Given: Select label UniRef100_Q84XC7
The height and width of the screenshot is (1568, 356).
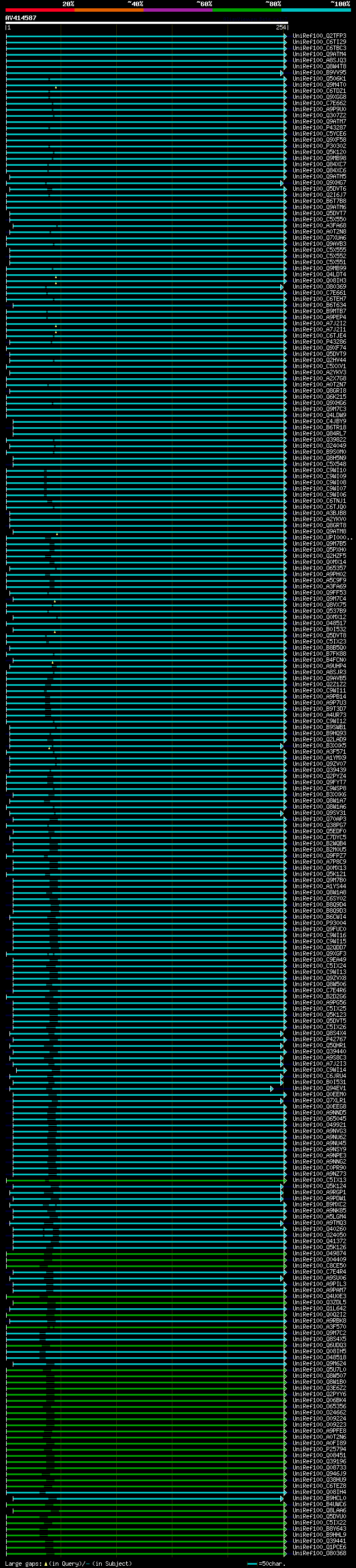Looking at the screenshot, I should pos(319,164).
